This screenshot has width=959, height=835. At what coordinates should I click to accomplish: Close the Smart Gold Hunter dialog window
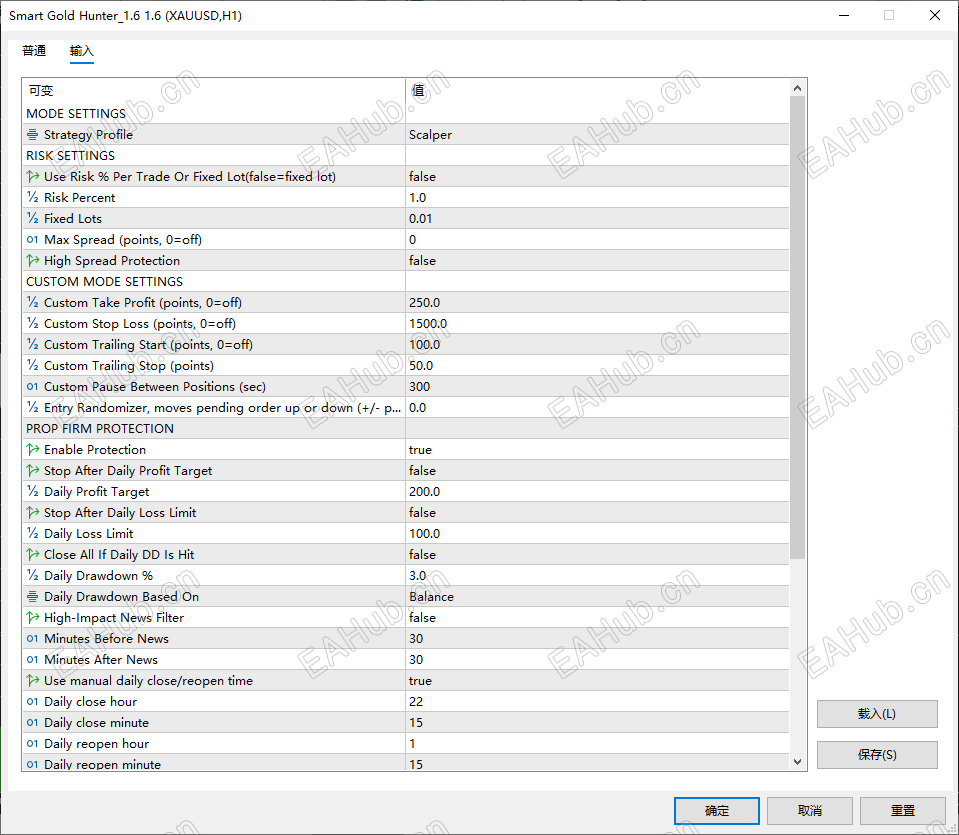point(935,15)
